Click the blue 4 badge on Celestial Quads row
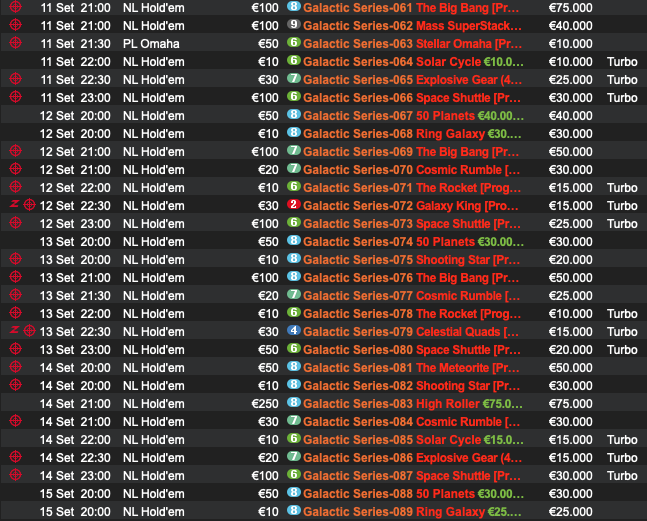 (x=294, y=330)
